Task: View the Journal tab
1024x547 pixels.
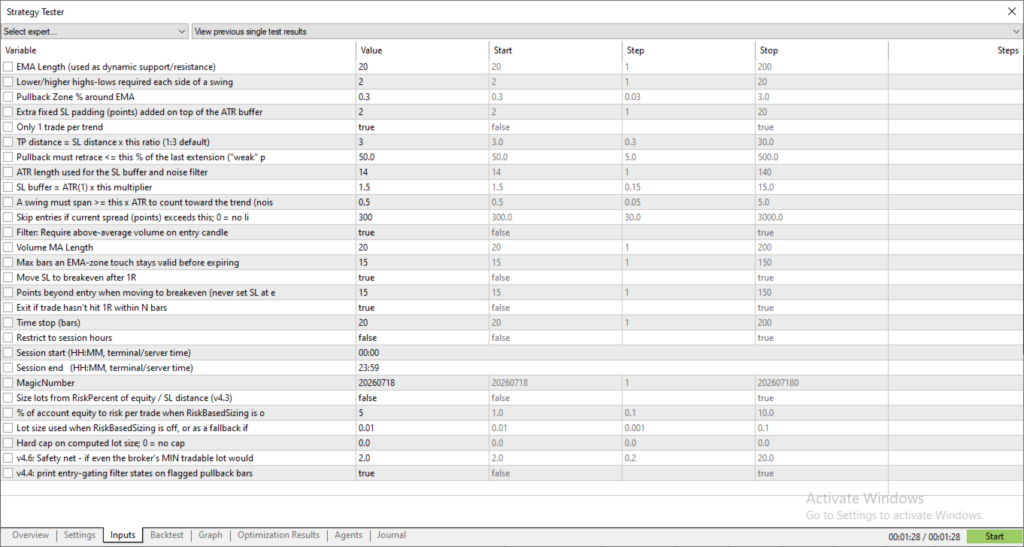Action: click(391, 535)
